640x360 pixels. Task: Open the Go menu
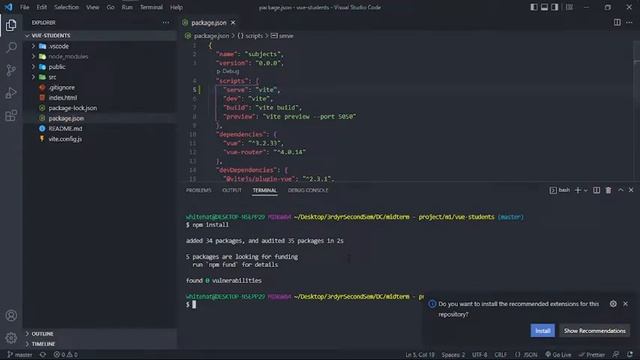point(111,7)
